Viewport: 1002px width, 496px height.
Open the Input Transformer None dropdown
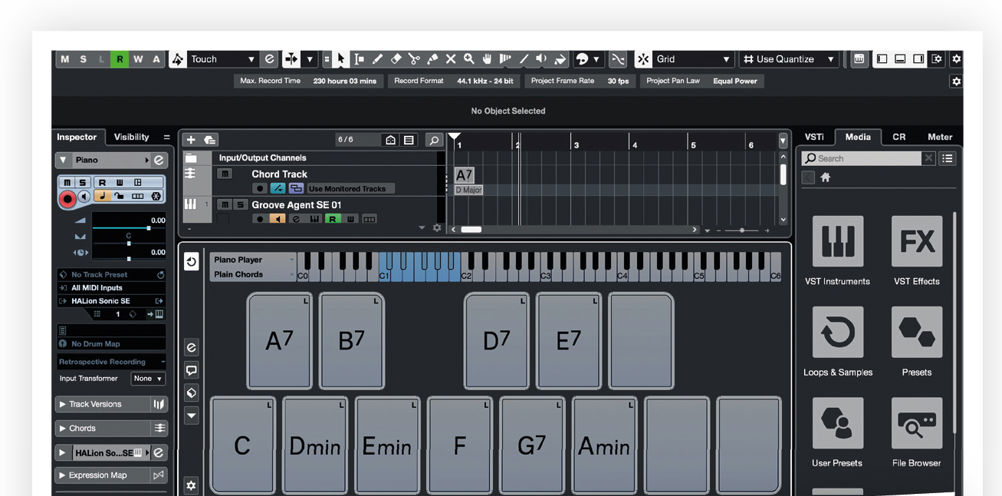tap(148, 378)
